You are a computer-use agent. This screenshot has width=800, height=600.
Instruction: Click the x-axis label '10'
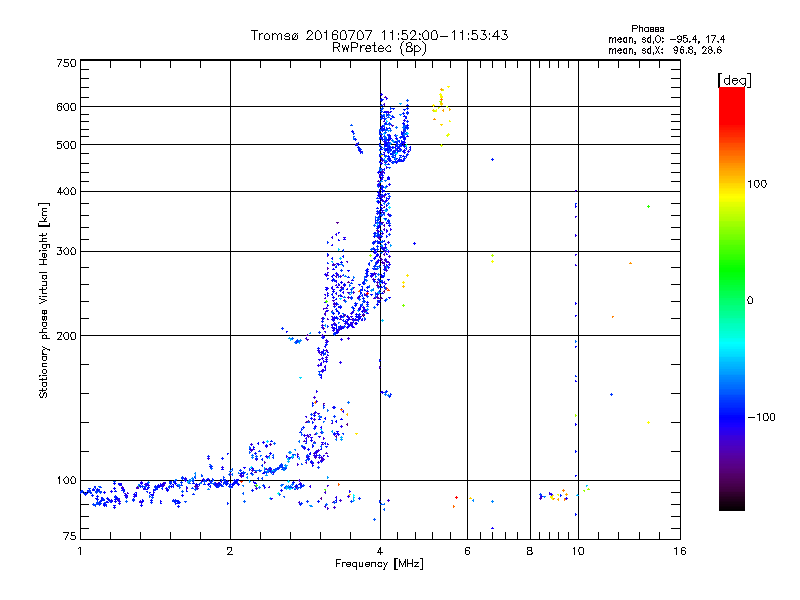pyautogui.click(x=578, y=551)
